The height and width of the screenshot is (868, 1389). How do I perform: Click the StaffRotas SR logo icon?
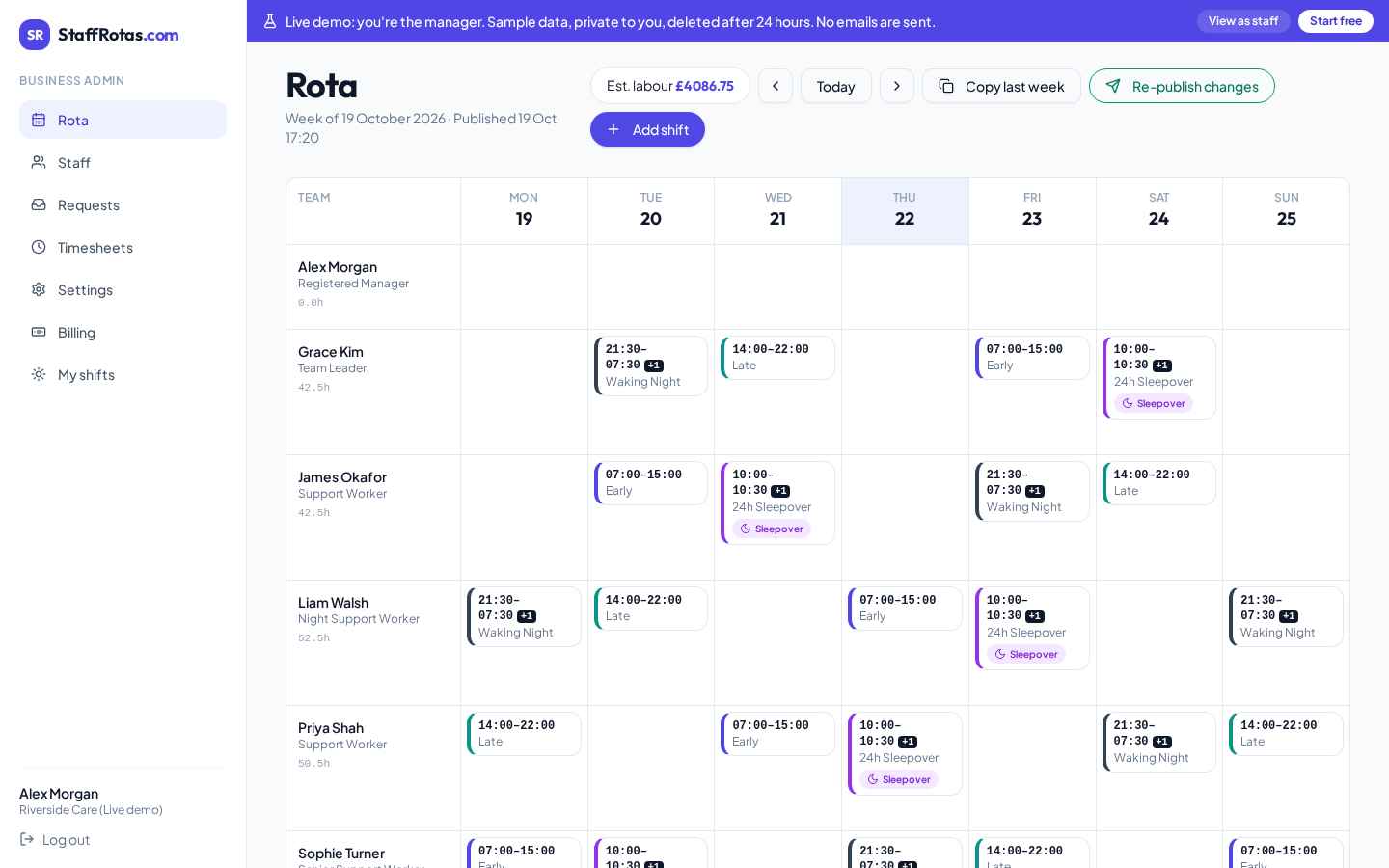[x=35, y=35]
